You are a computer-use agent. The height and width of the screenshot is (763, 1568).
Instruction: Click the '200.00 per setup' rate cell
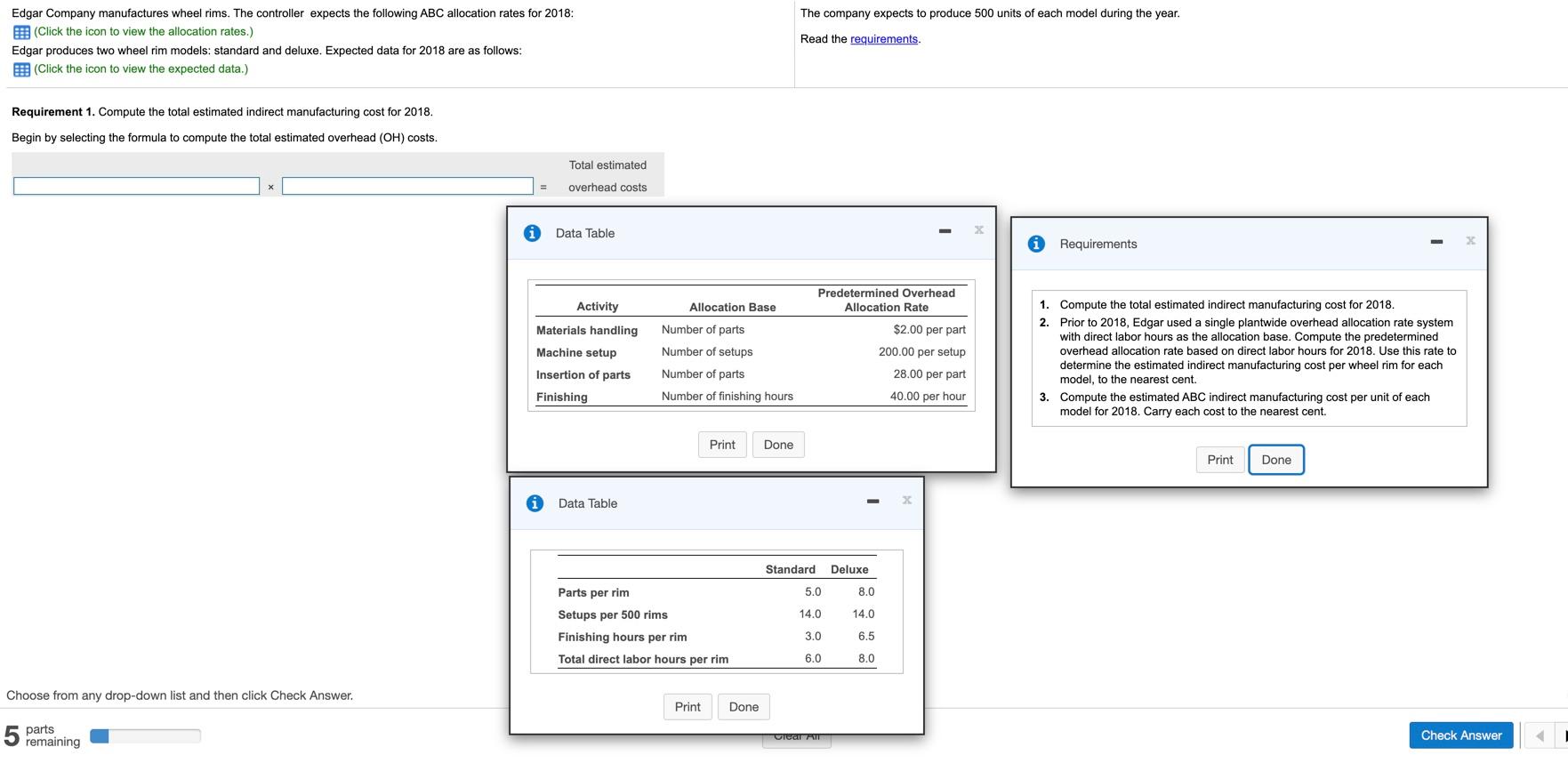coord(922,352)
